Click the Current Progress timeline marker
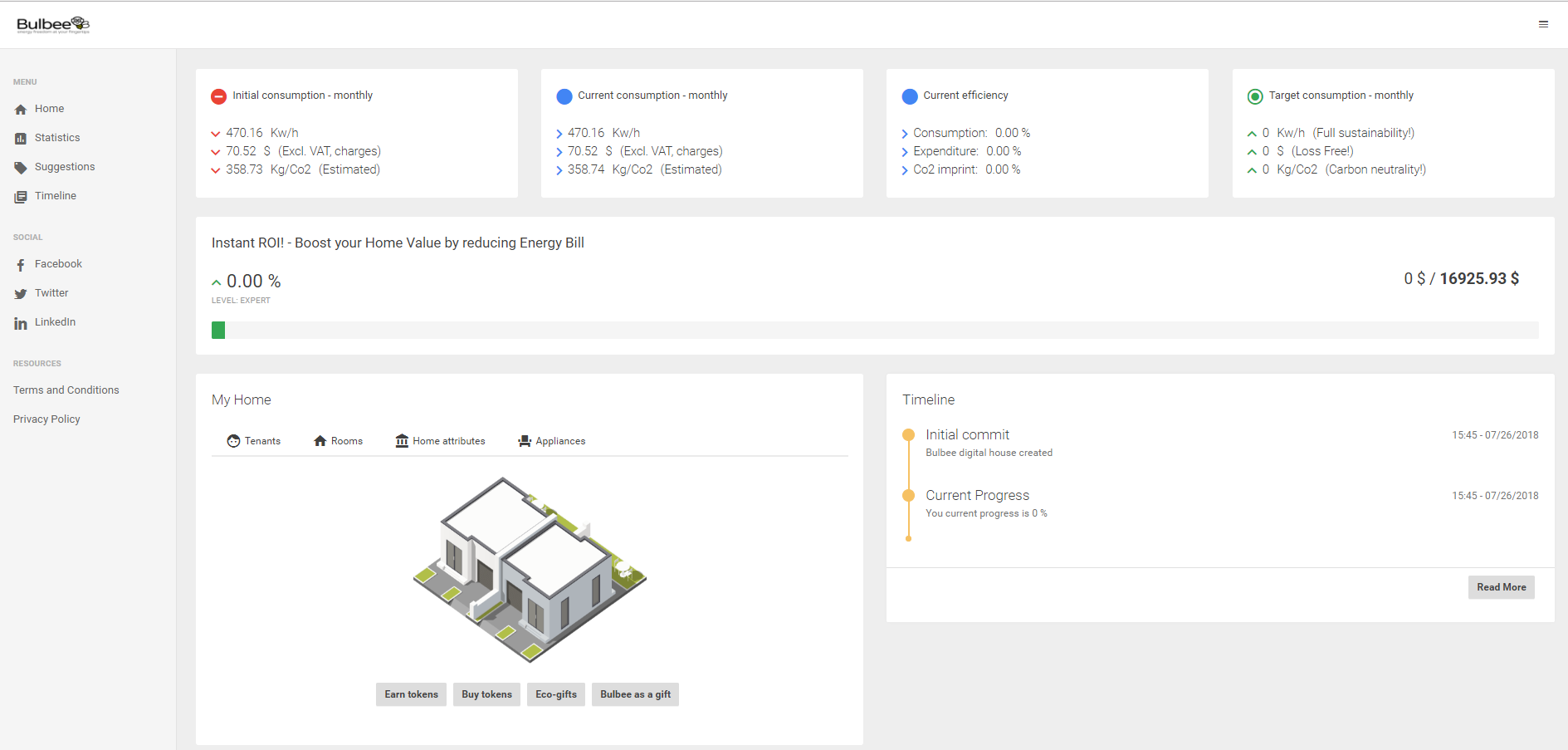Screen dimensions: 1568x750 (x=908, y=496)
